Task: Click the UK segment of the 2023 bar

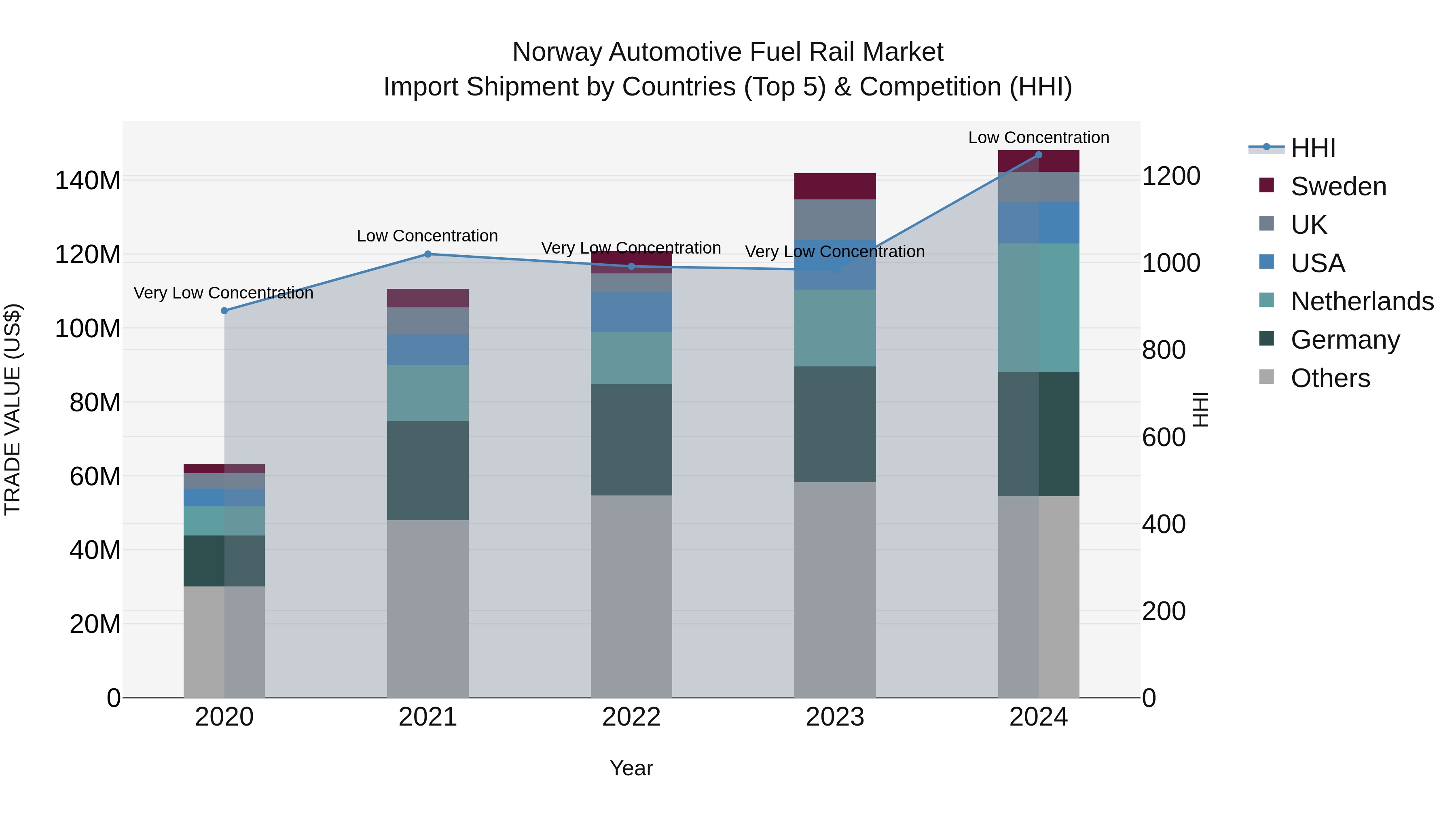Action: click(835, 219)
